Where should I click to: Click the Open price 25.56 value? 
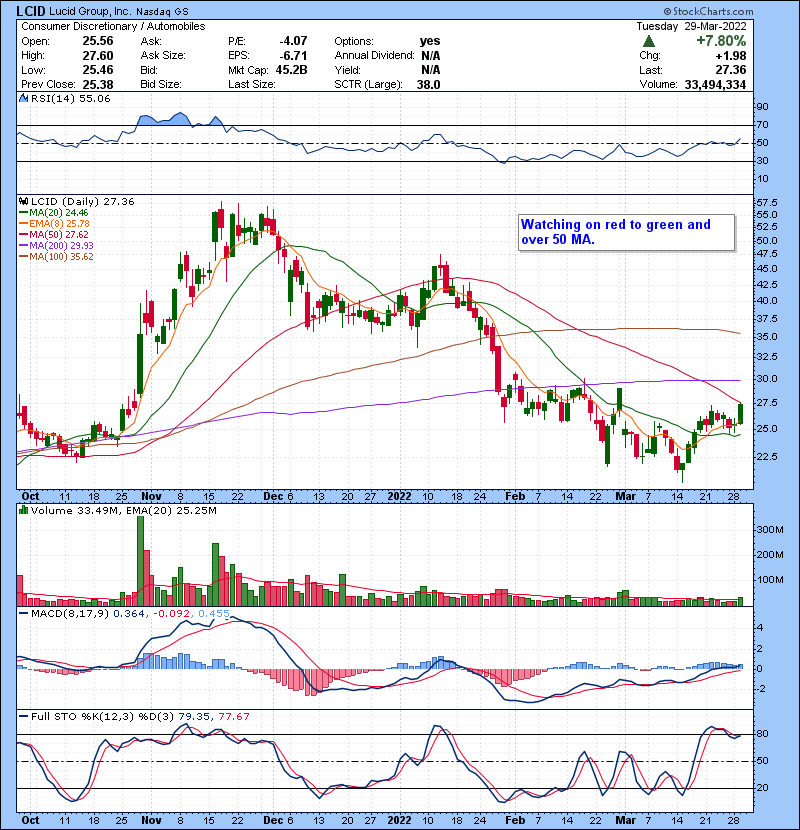(98, 41)
